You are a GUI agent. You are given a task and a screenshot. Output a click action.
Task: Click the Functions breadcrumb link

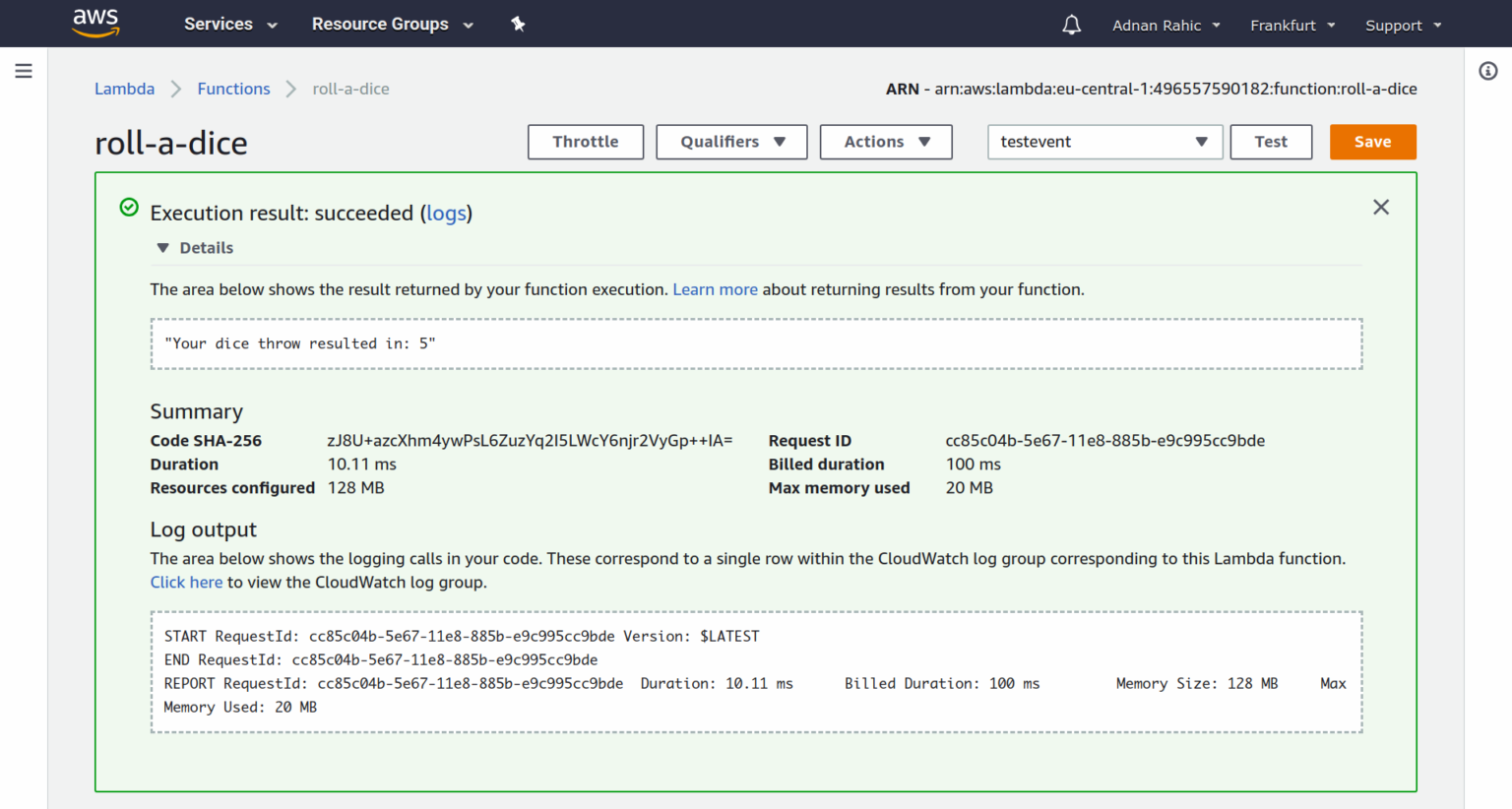point(233,89)
